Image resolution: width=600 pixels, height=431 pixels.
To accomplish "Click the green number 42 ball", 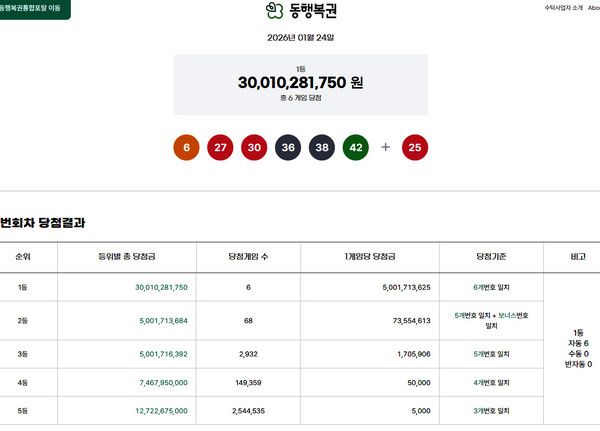I will 356,147.
